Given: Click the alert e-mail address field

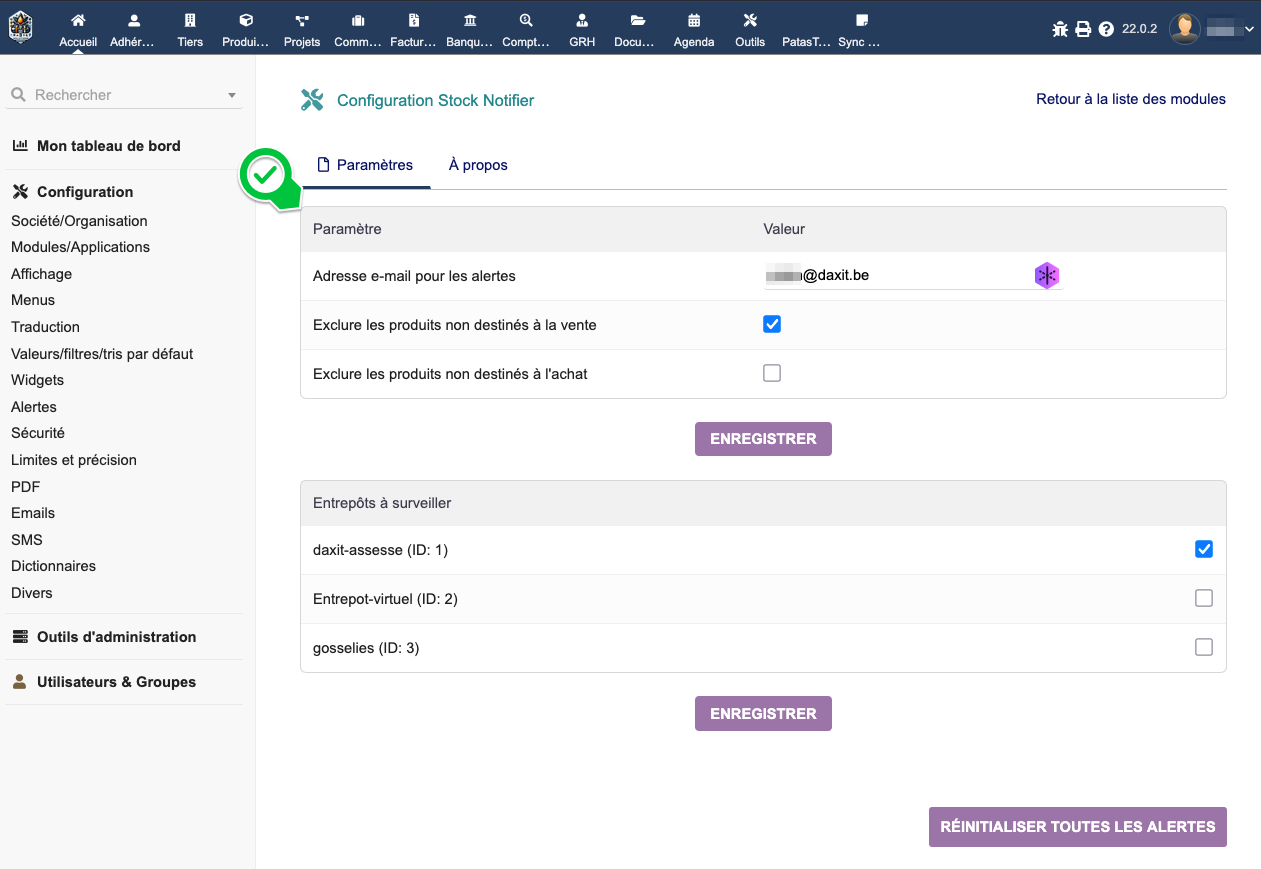Looking at the screenshot, I should [x=895, y=275].
